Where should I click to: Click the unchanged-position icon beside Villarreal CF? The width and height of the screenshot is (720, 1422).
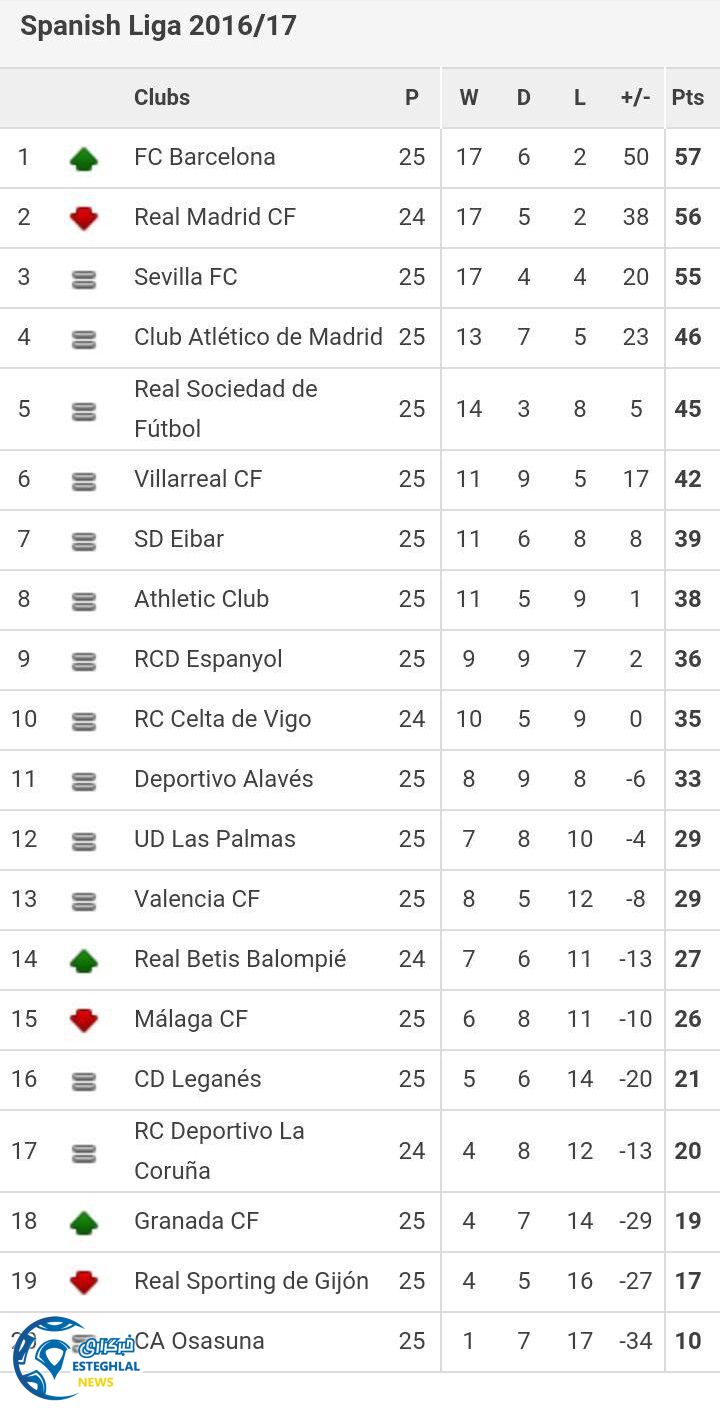84,482
